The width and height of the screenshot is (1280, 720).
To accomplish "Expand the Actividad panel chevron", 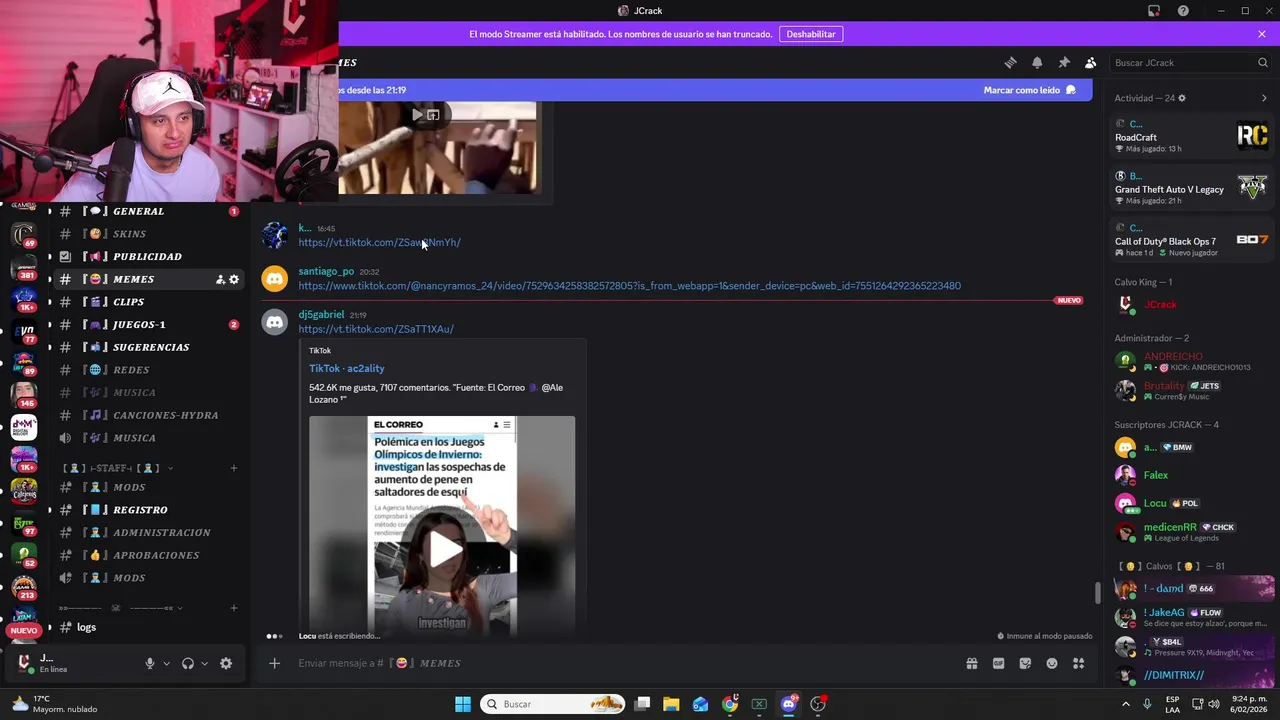I will point(1264,98).
